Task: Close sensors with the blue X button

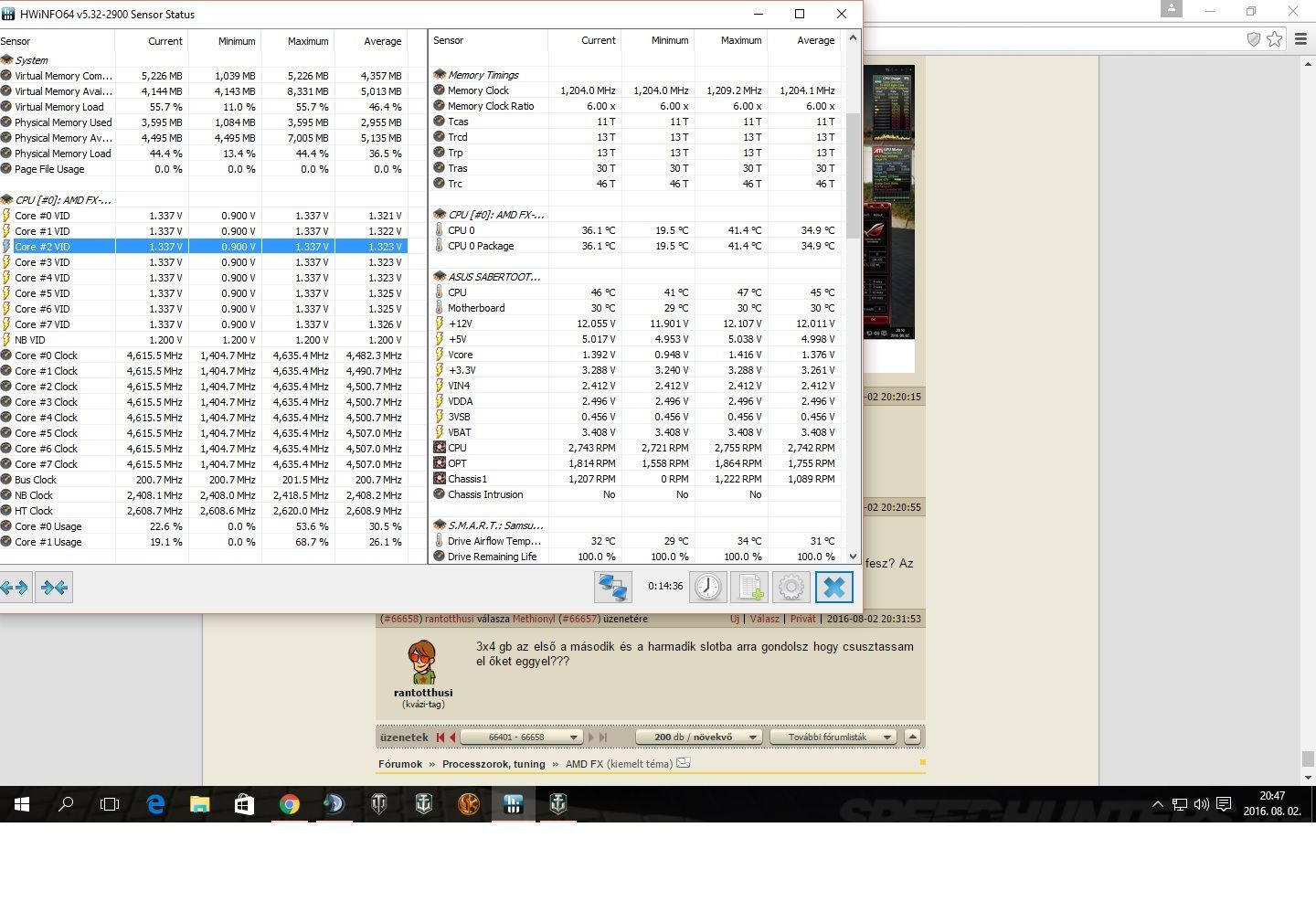Action: pos(834,587)
